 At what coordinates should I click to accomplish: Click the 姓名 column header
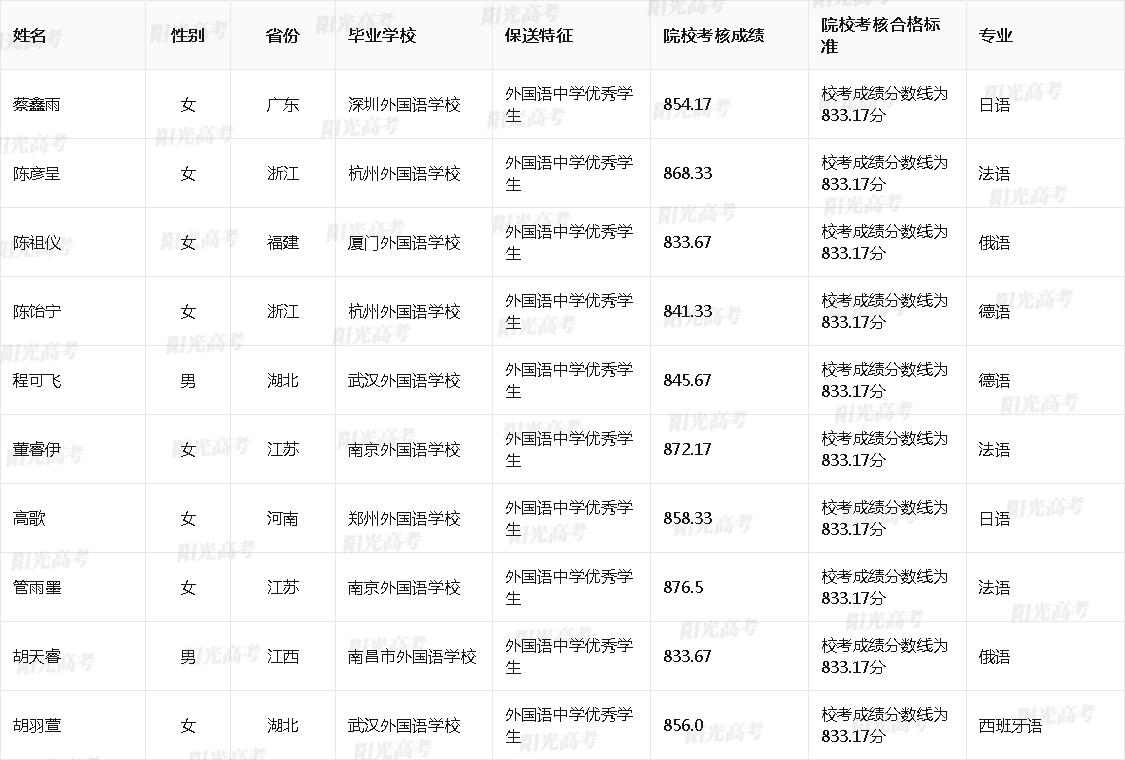[x=29, y=35]
